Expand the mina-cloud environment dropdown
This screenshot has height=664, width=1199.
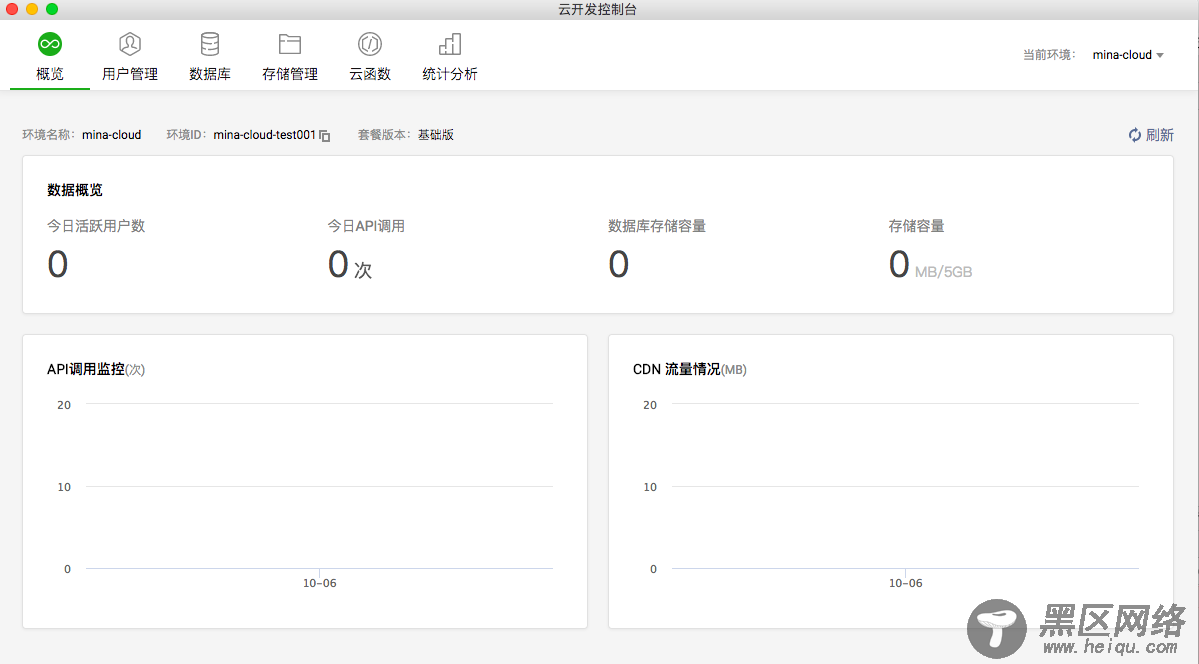click(1128, 55)
